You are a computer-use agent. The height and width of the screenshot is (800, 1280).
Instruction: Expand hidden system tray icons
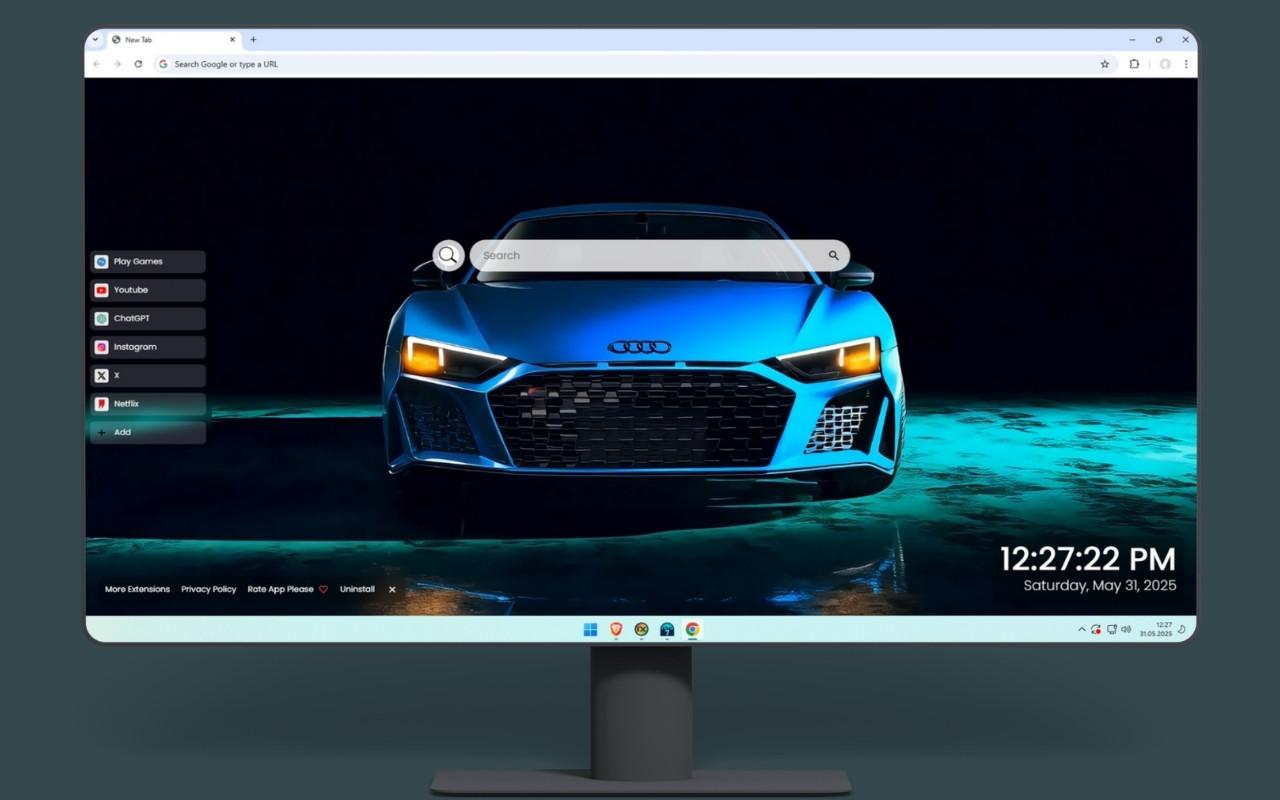click(1081, 630)
